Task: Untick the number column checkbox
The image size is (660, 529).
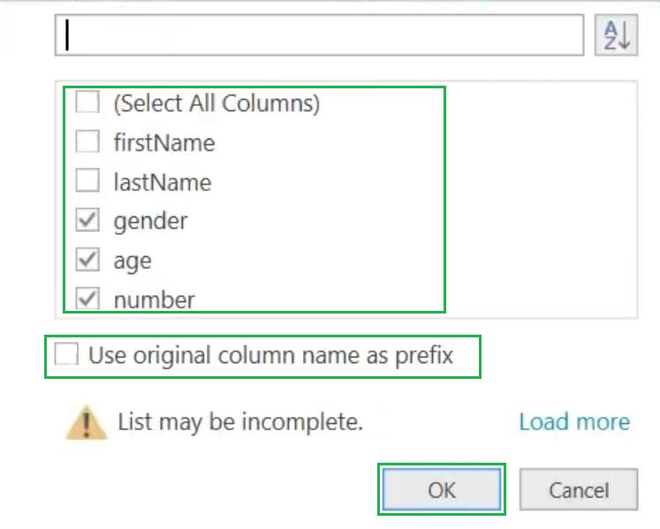Action: click(x=88, y=298)
